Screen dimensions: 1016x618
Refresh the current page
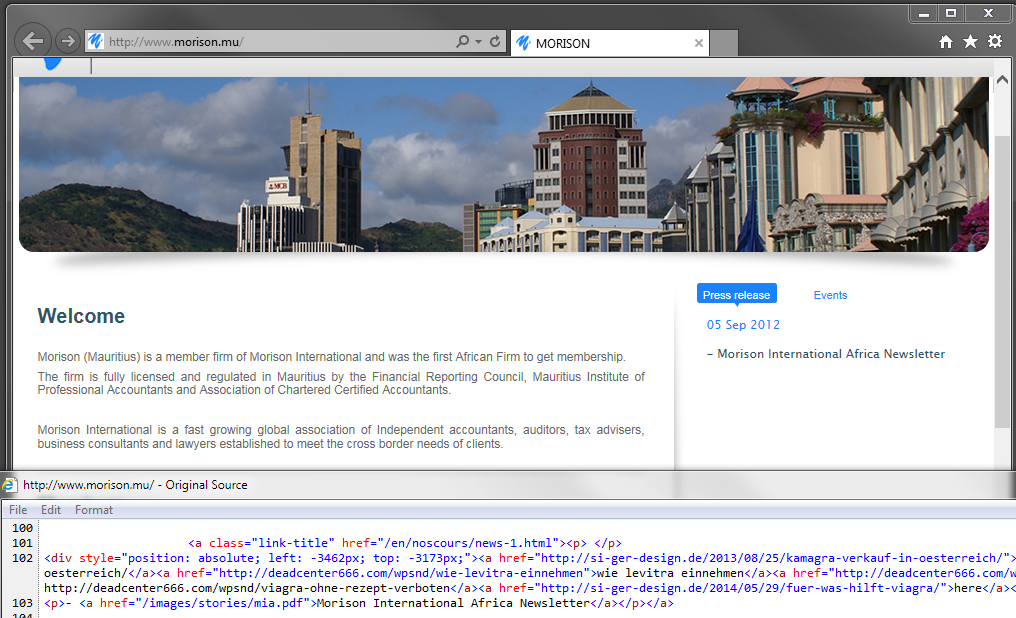[495, 41]
